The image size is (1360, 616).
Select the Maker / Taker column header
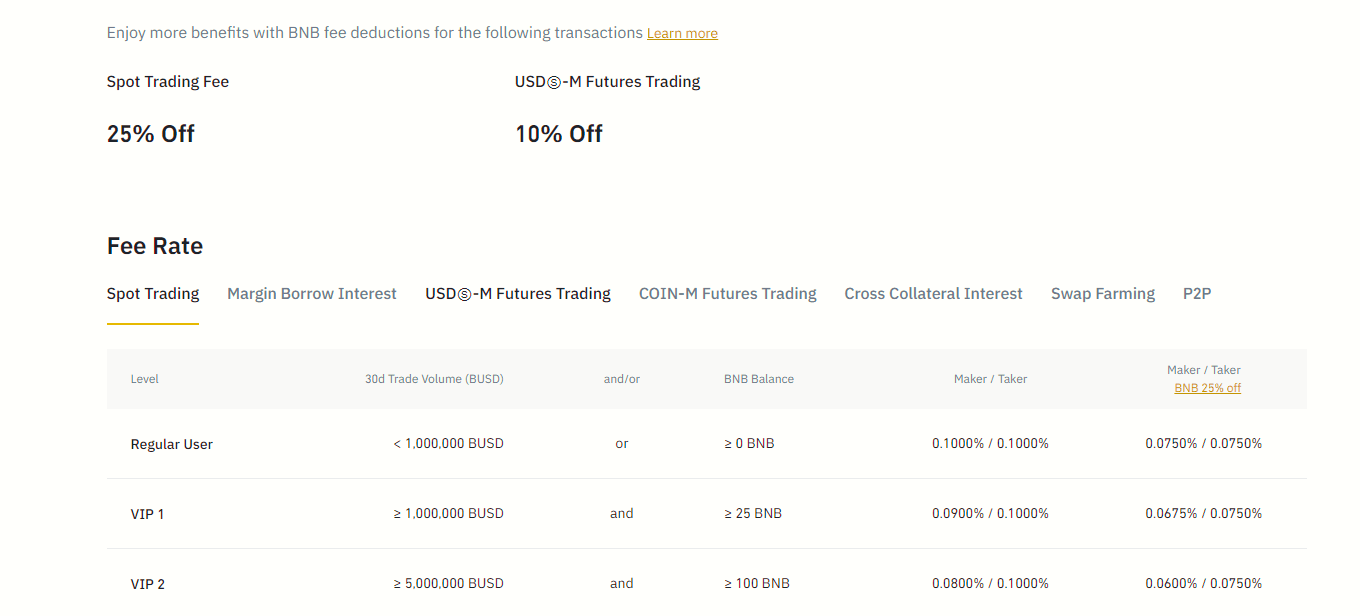point(990,378)
